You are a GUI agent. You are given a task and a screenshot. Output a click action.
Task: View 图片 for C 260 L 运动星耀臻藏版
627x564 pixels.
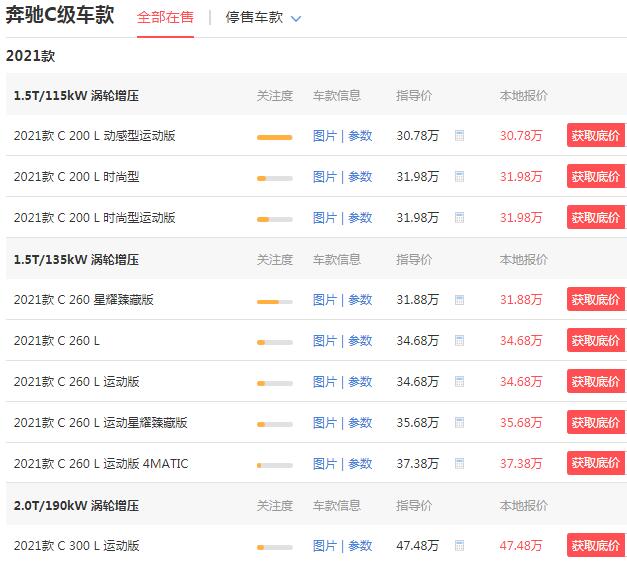tap(325, 423)
